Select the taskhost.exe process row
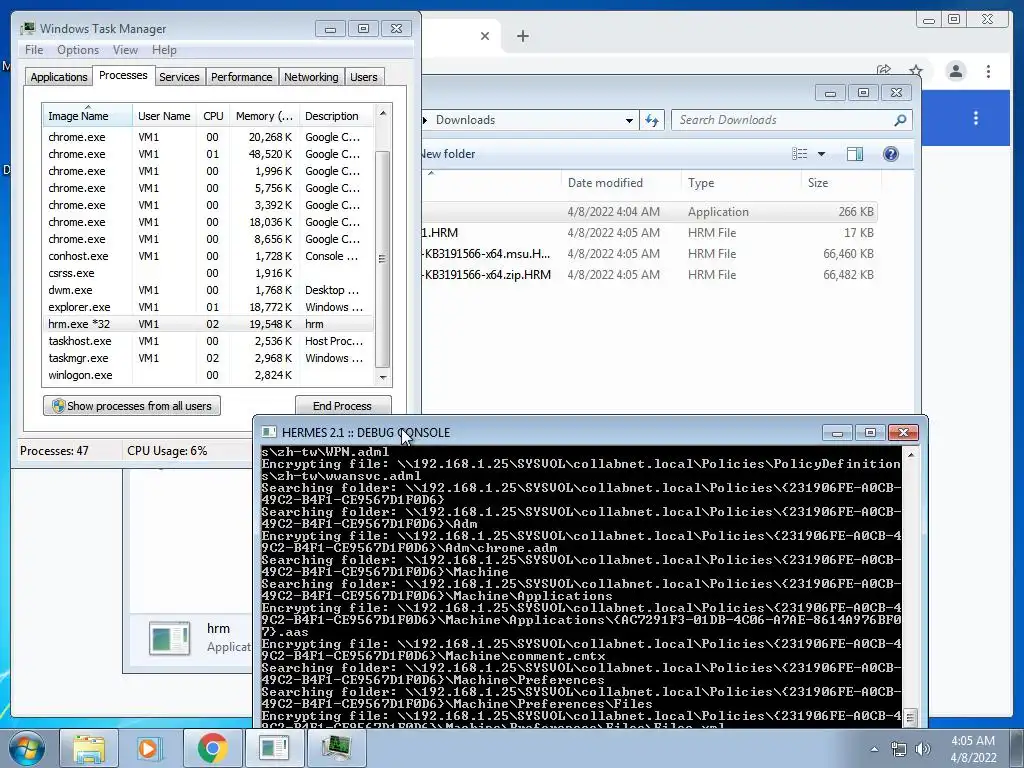 [x=208, y=341]
